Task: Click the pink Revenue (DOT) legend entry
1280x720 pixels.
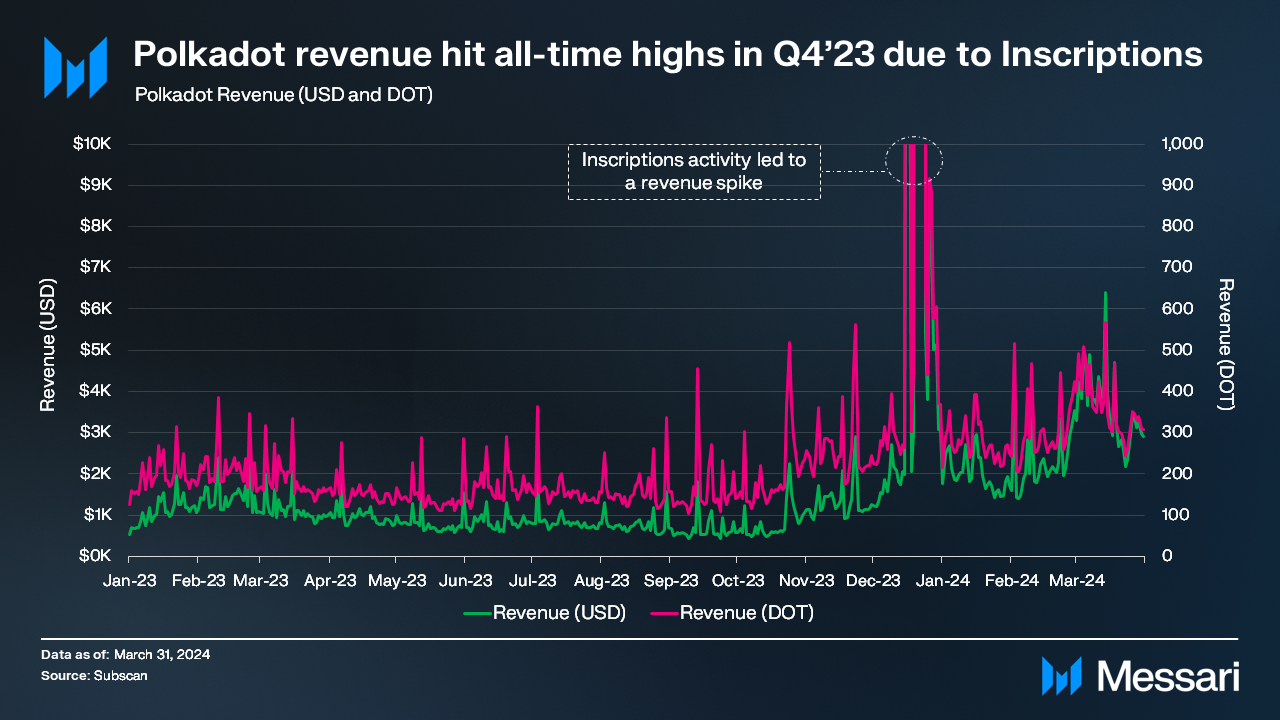Action: (x=732, y=613)
